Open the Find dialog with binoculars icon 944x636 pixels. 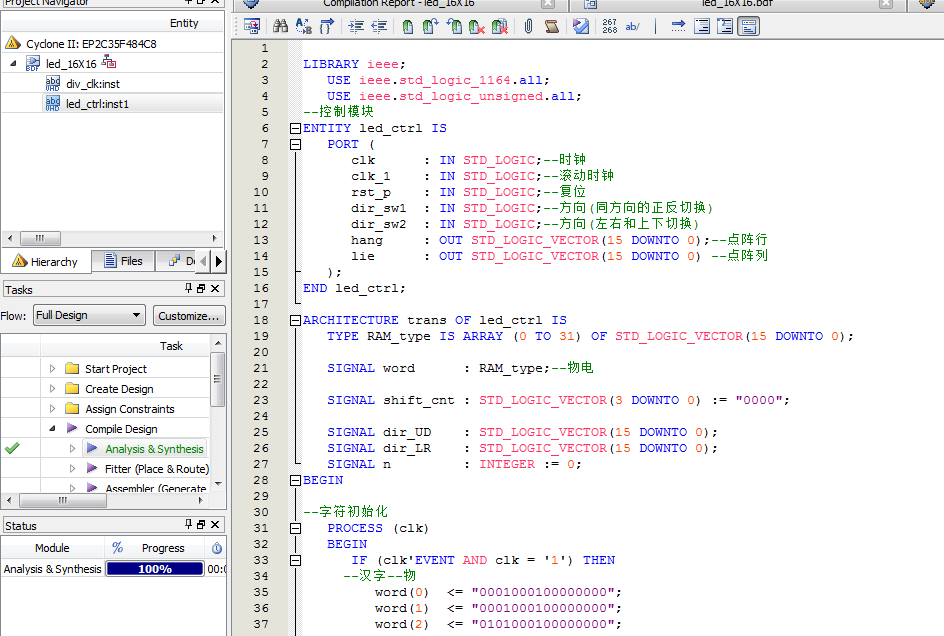pyautogui.click(x=281, y=27)
